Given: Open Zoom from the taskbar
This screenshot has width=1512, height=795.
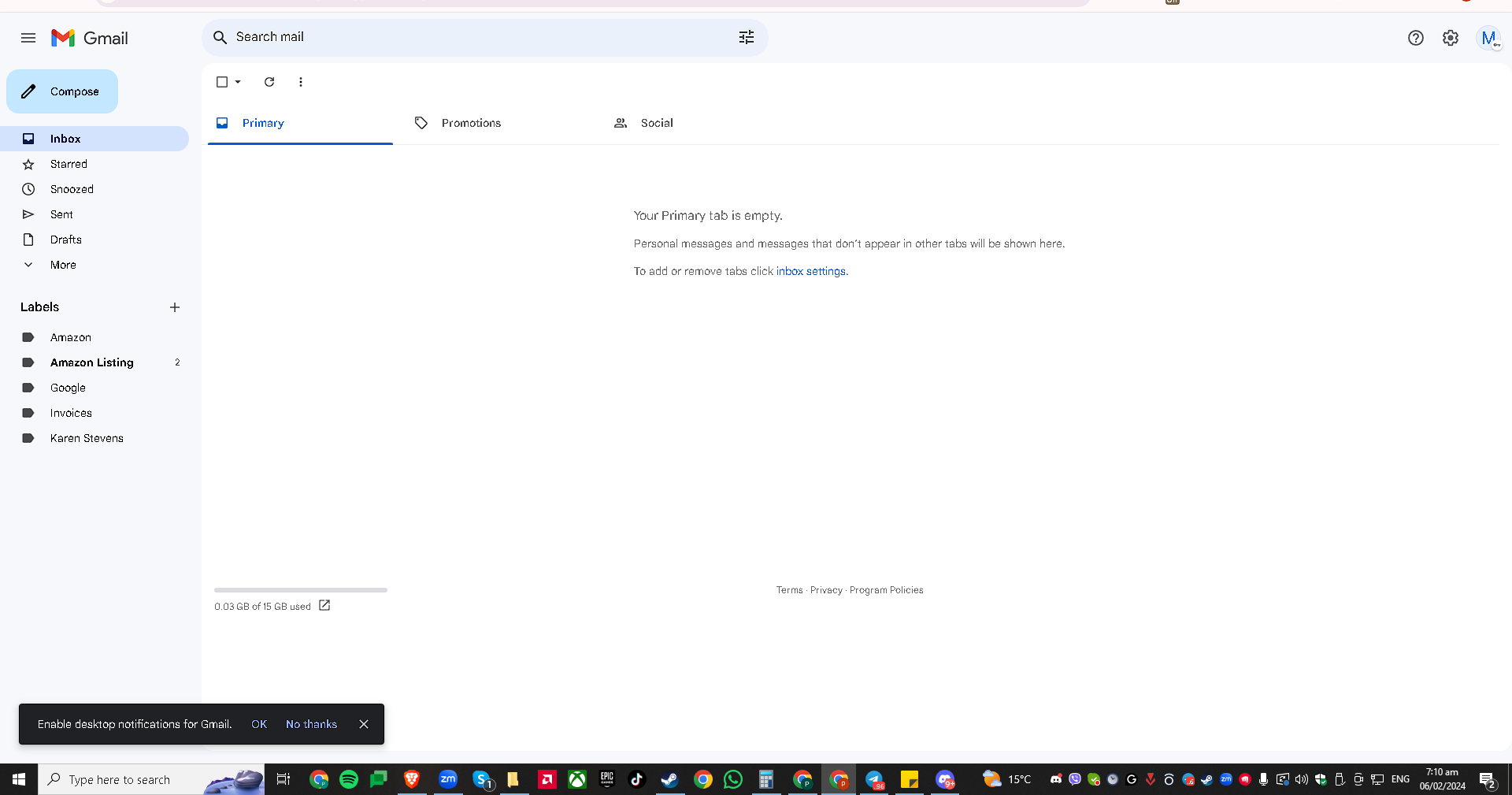Looking at the screenshot, I should click(448, 779).
